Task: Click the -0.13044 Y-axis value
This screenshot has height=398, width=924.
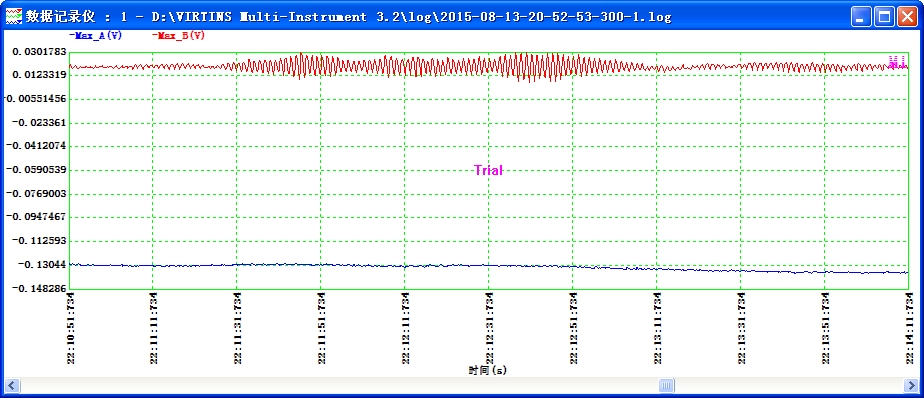Action: point(41,265)
